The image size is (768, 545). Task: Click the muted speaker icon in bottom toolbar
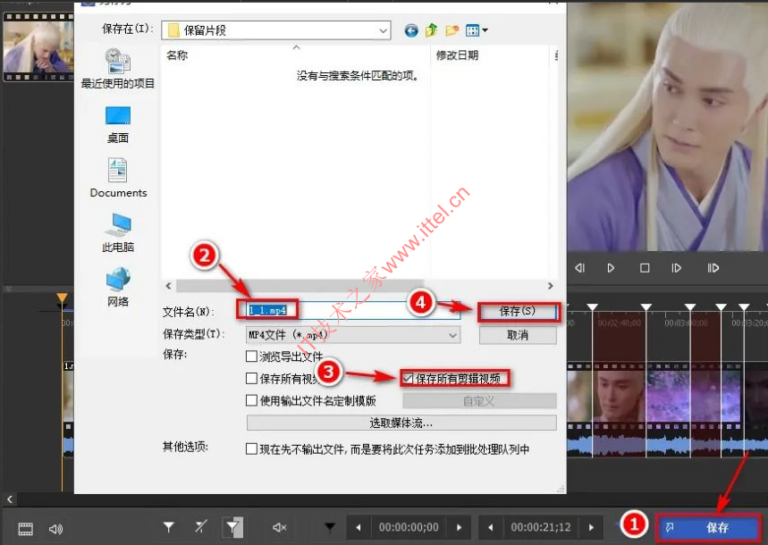[280, 527]
